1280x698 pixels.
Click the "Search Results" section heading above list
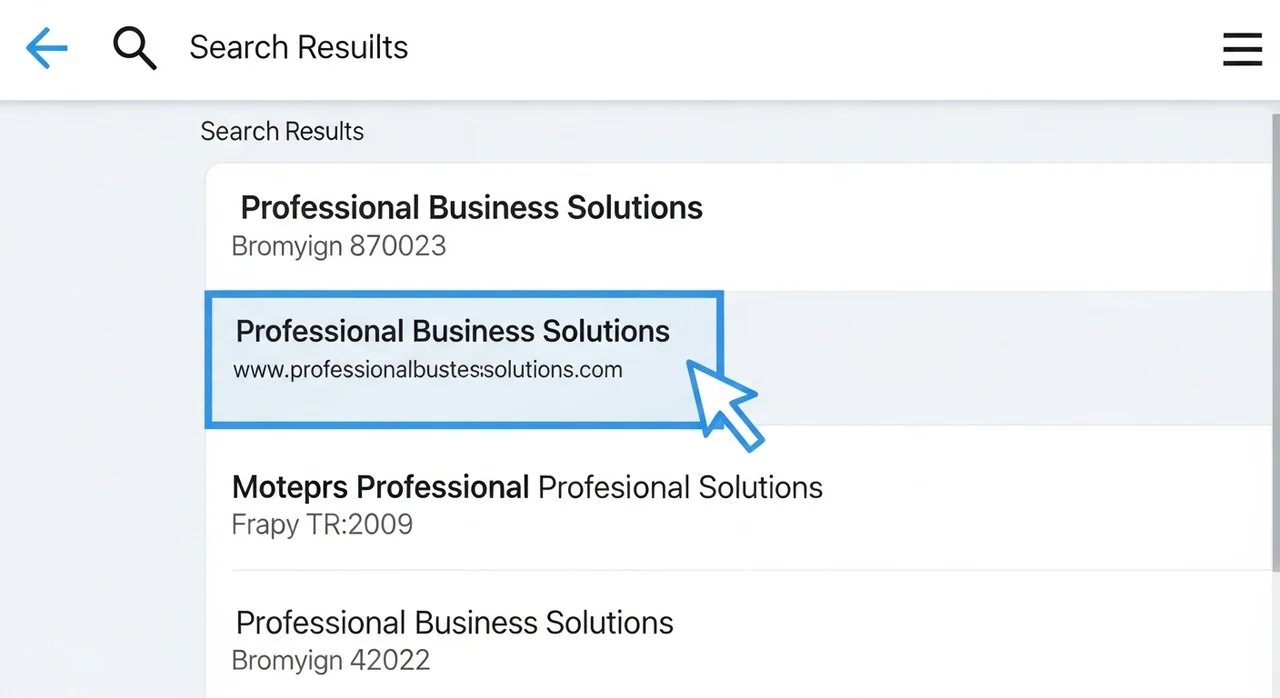point(282,132)
